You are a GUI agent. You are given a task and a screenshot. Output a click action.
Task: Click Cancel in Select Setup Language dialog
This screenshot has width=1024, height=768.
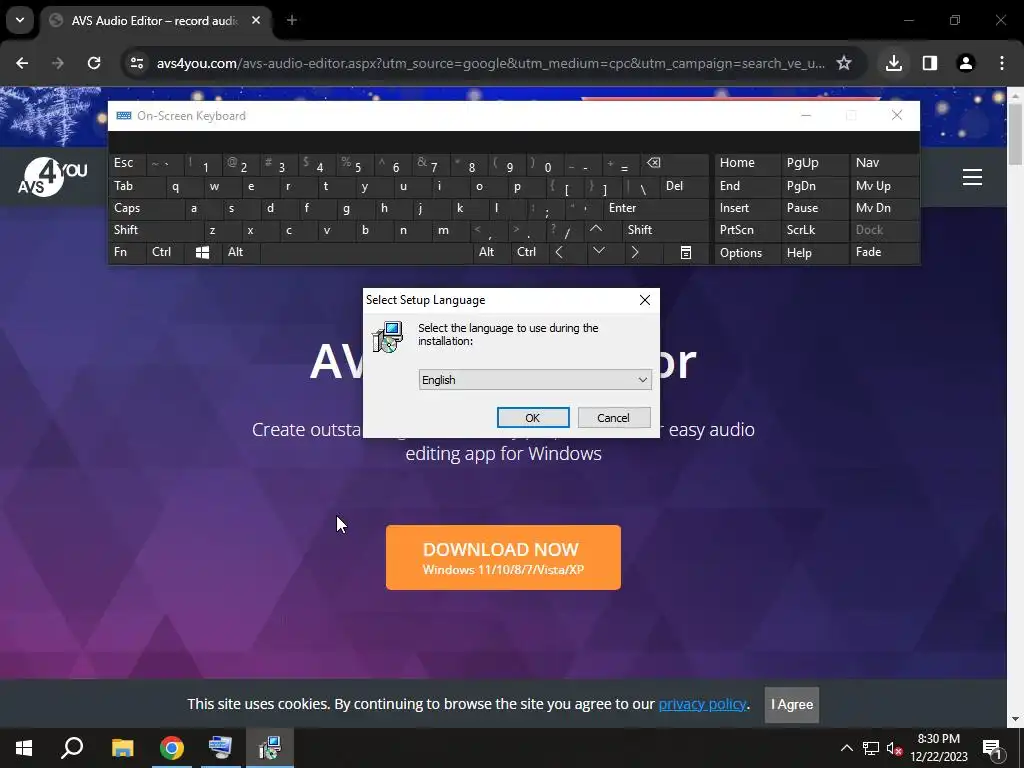(x=613, y=418)
